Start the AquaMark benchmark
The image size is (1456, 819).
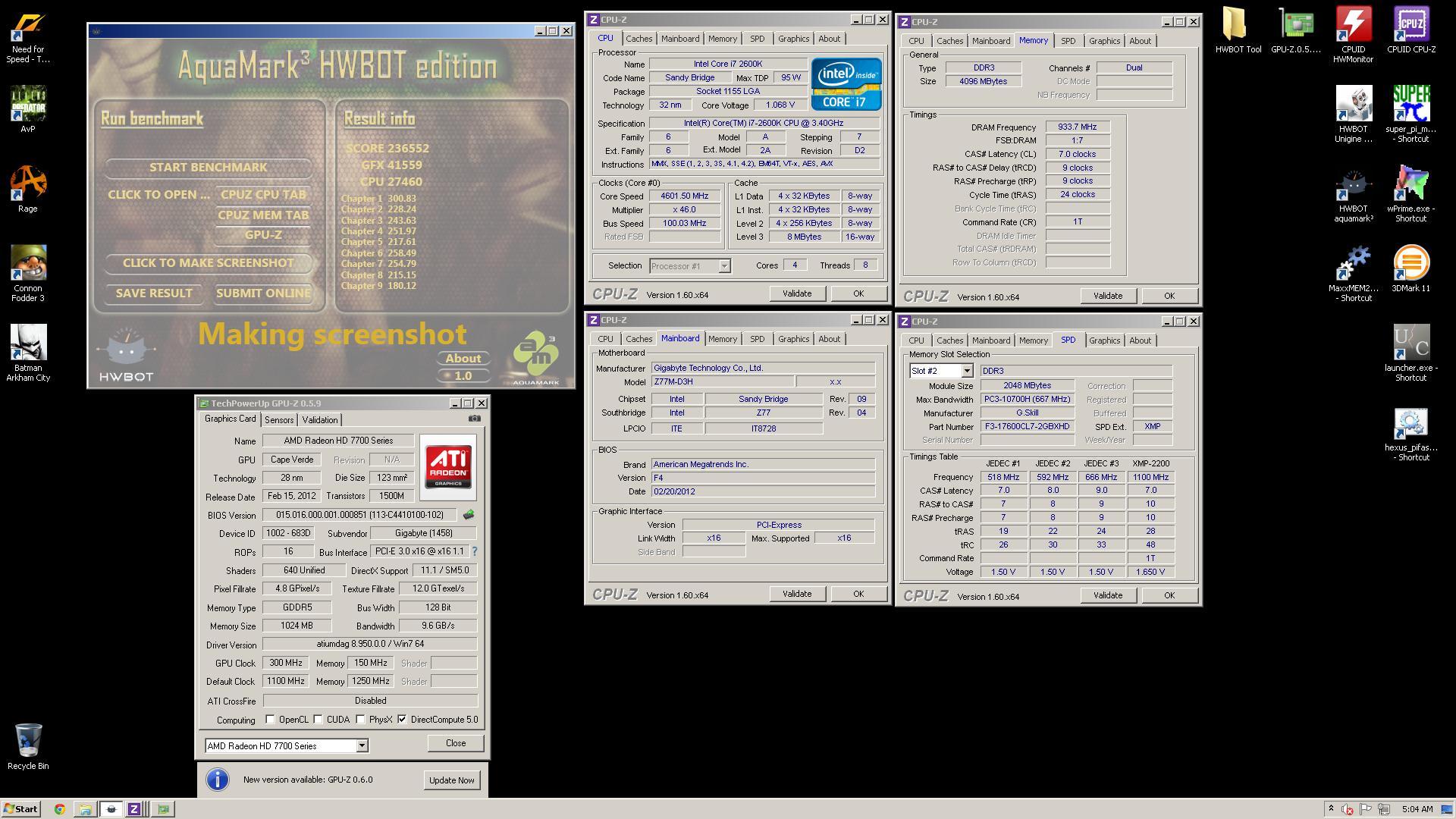208,167
